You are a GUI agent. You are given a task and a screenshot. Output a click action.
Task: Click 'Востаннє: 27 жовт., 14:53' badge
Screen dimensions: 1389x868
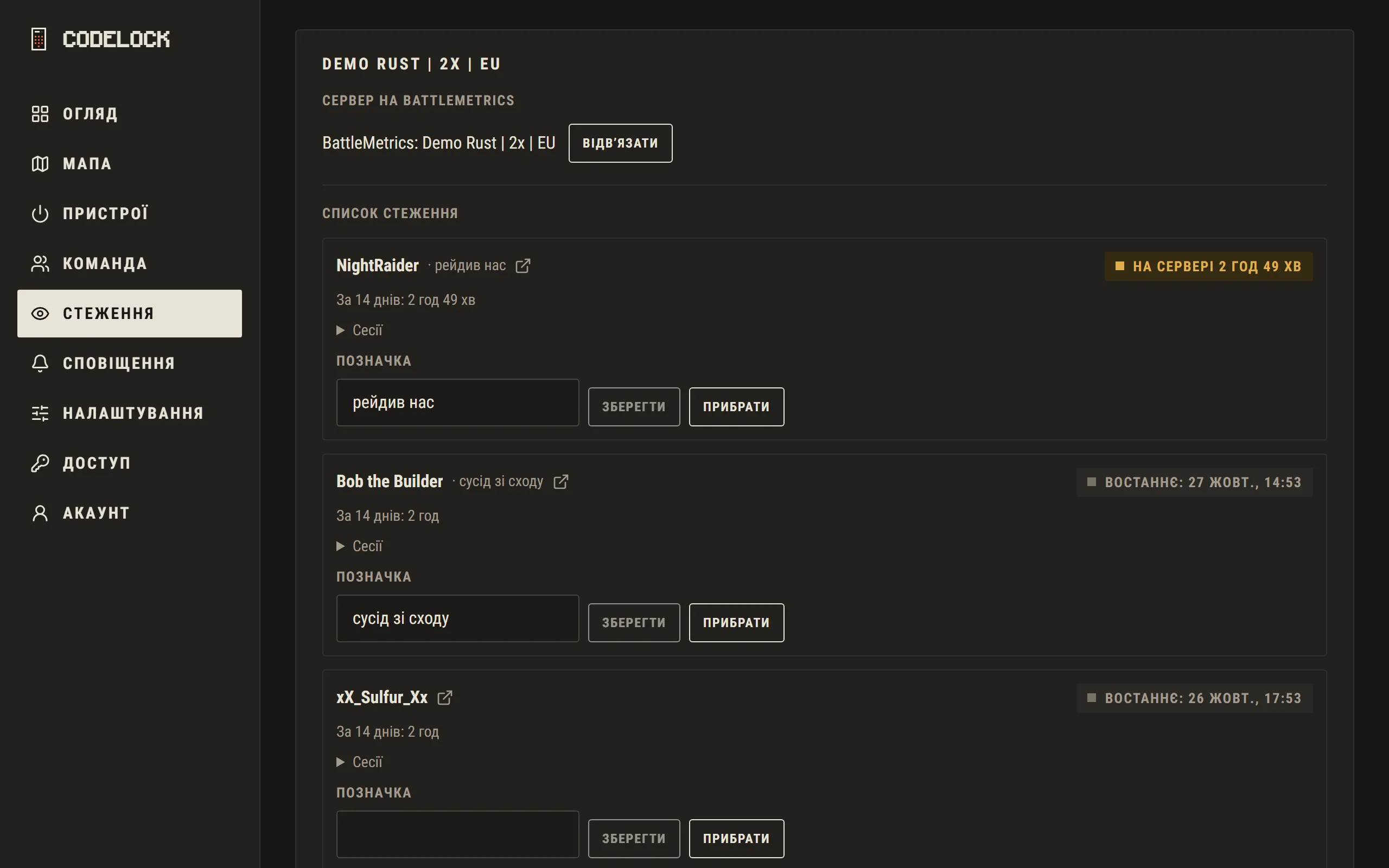(x=1194, y=482)
